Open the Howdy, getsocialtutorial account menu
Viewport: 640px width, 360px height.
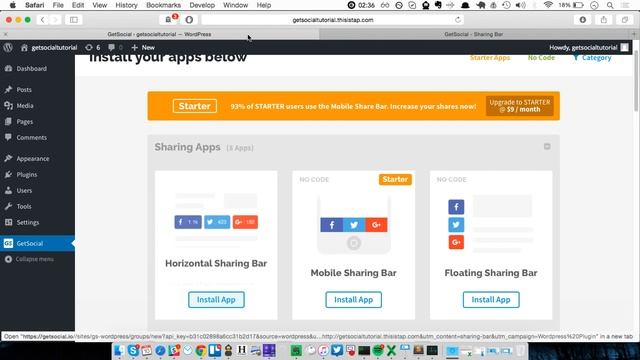click(x=588, y=47)
